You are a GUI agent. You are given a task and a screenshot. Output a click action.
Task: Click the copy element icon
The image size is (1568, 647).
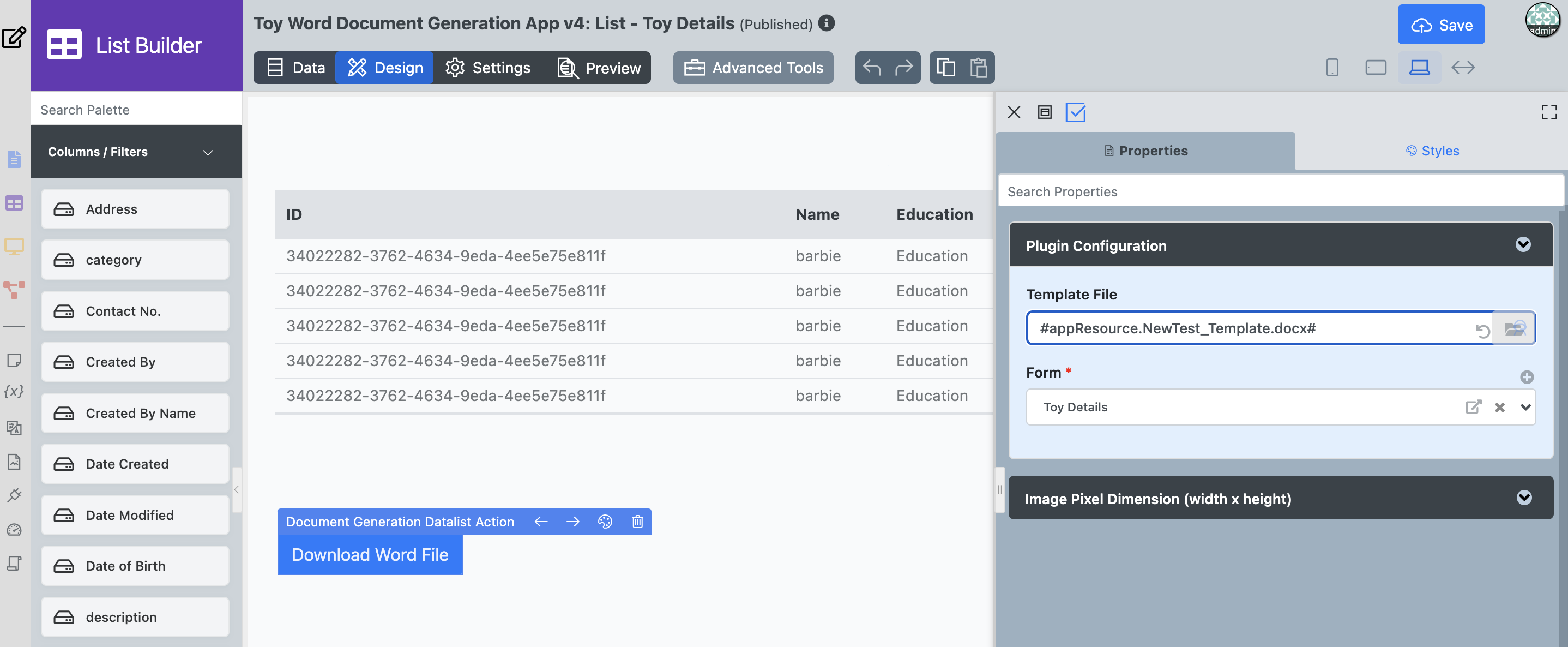tap(945, 68)
